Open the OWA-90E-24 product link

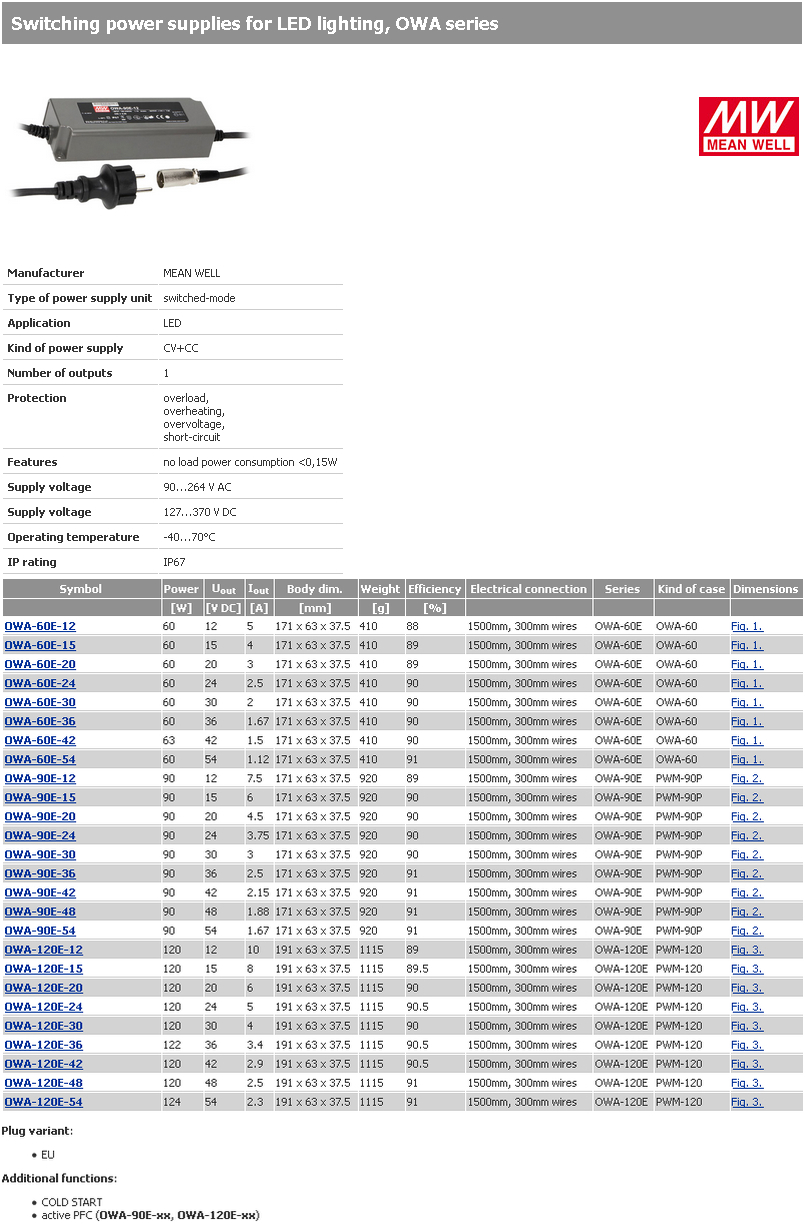tap(40, 836)
